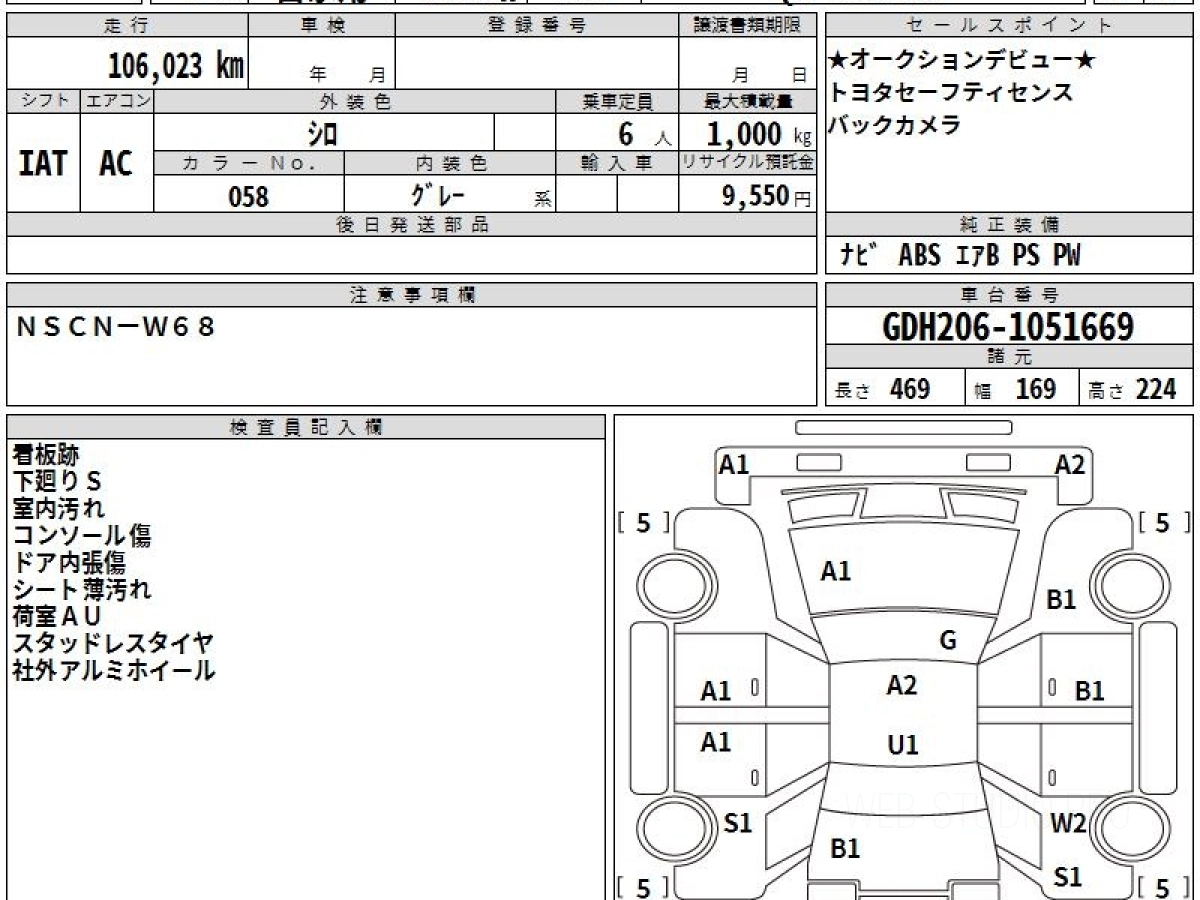
Task: Click the G mark on the windshield
Action: click(x=948, y=641)
